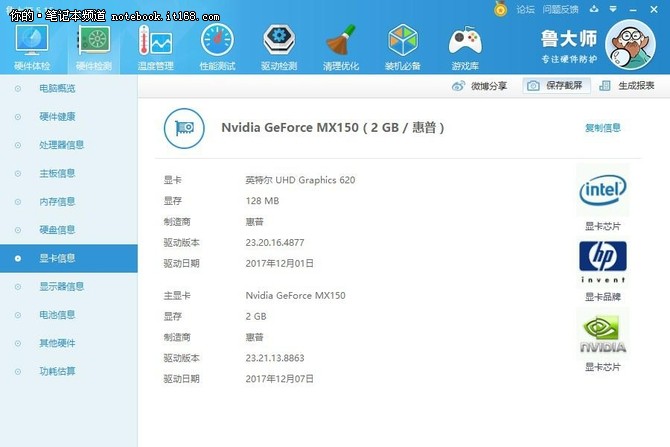Click 生成报表 generate report button

point(627,85)
